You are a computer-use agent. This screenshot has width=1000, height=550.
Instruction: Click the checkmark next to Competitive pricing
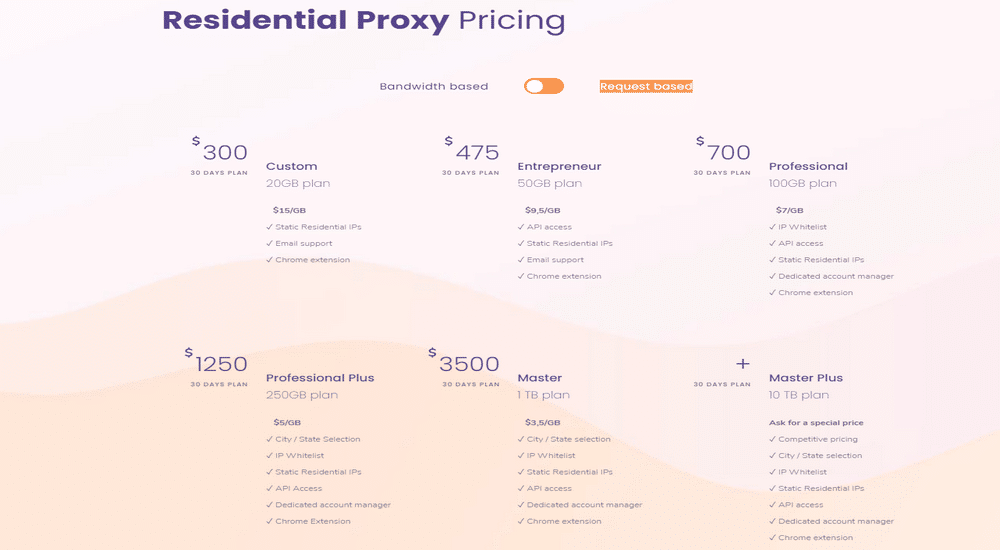click(x=772, y=439)
